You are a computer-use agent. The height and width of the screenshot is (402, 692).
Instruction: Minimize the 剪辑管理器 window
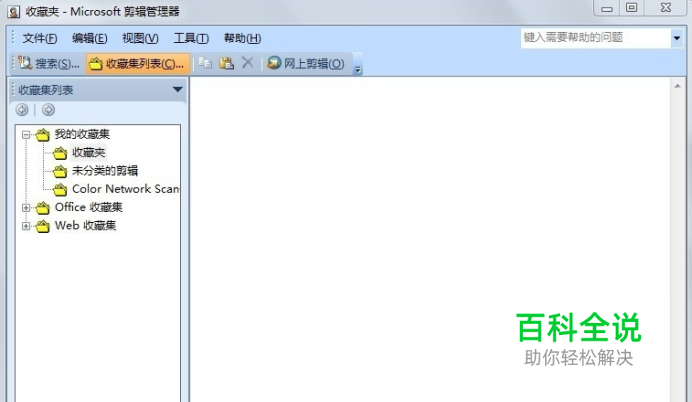[607, 8]
